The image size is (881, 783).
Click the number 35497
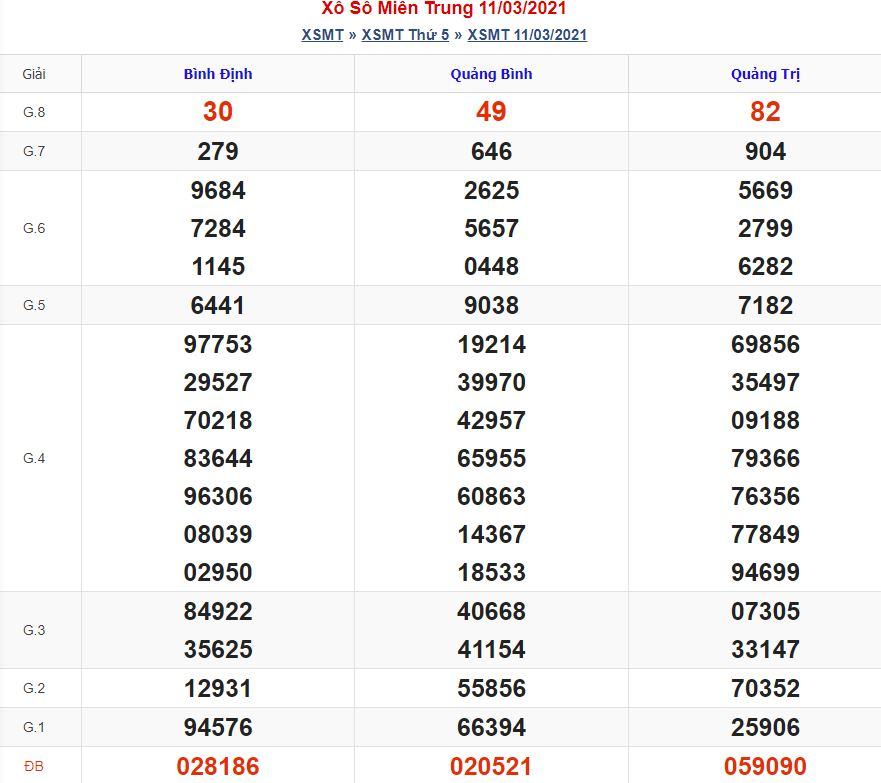click(765, 382)
